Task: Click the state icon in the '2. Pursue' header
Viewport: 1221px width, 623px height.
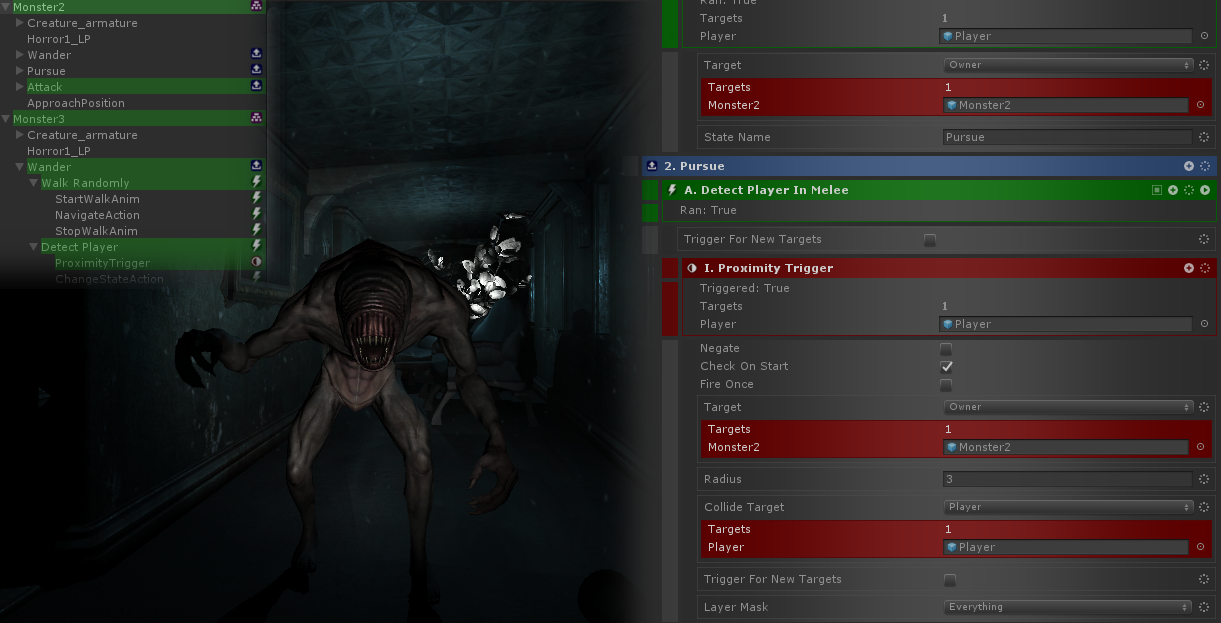Action: pos(652,166)
